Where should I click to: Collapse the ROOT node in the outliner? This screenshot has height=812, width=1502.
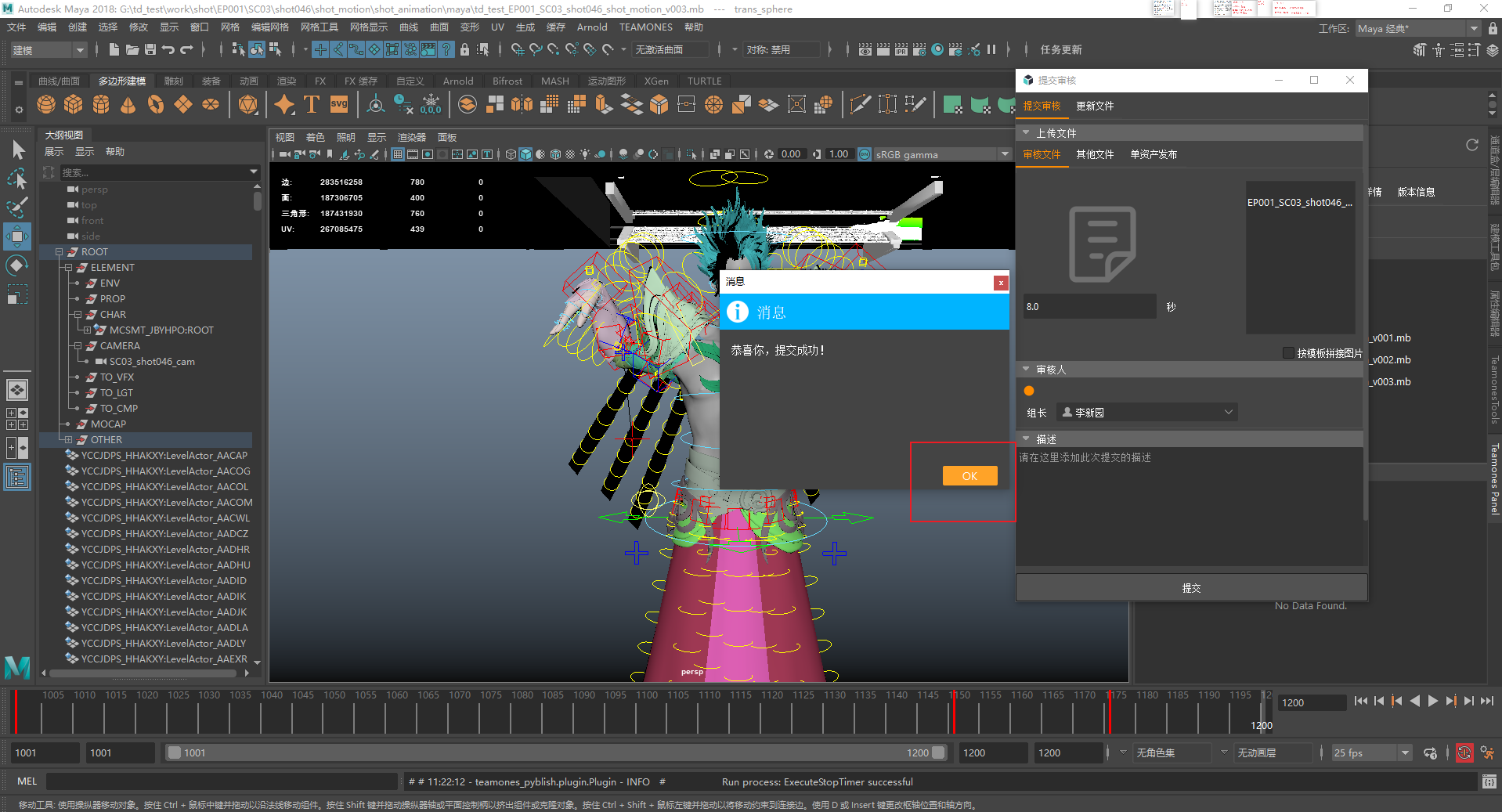tap(59, 252)
